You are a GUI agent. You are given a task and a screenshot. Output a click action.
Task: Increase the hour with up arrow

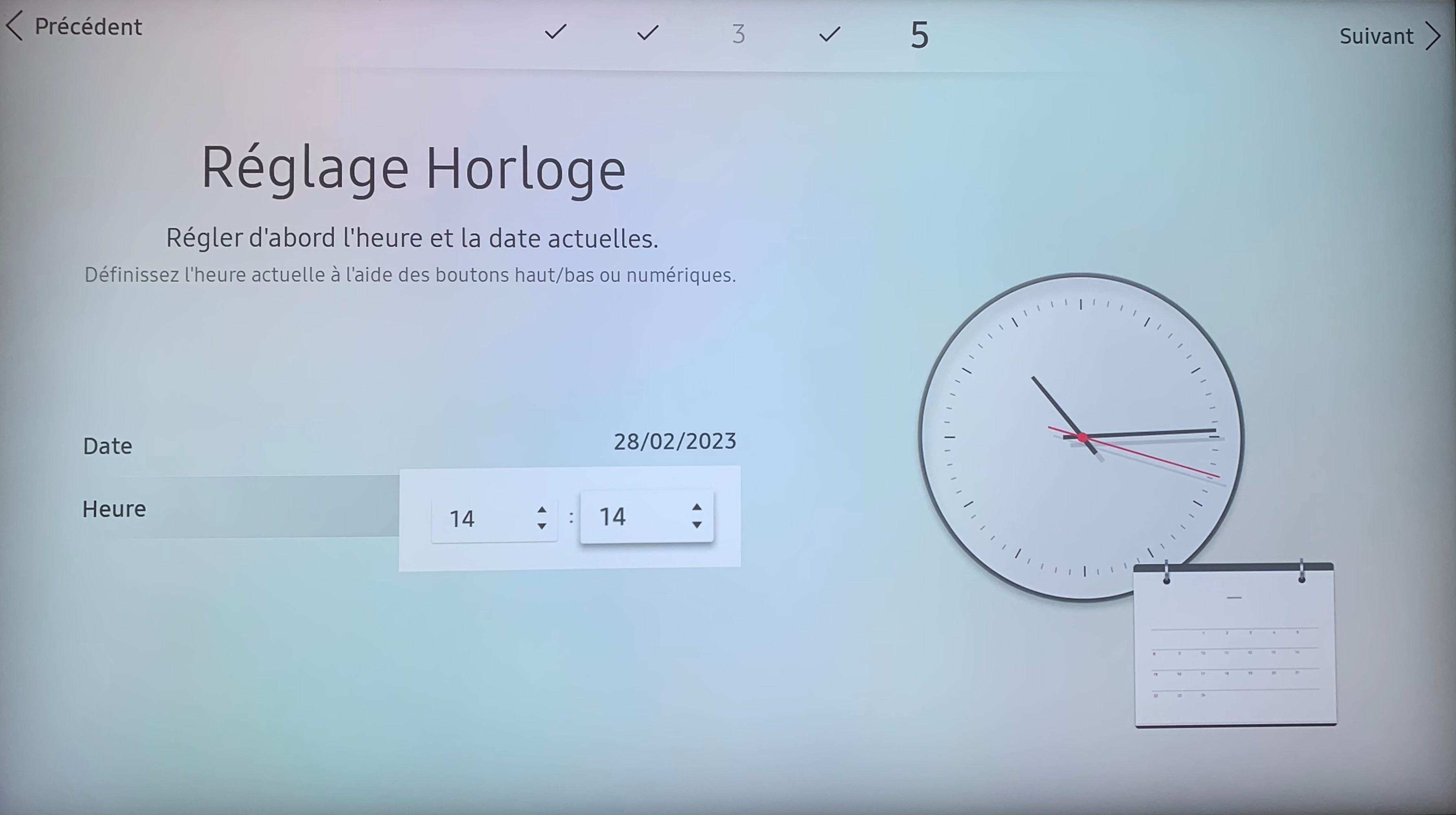click(x=542, y=509)
